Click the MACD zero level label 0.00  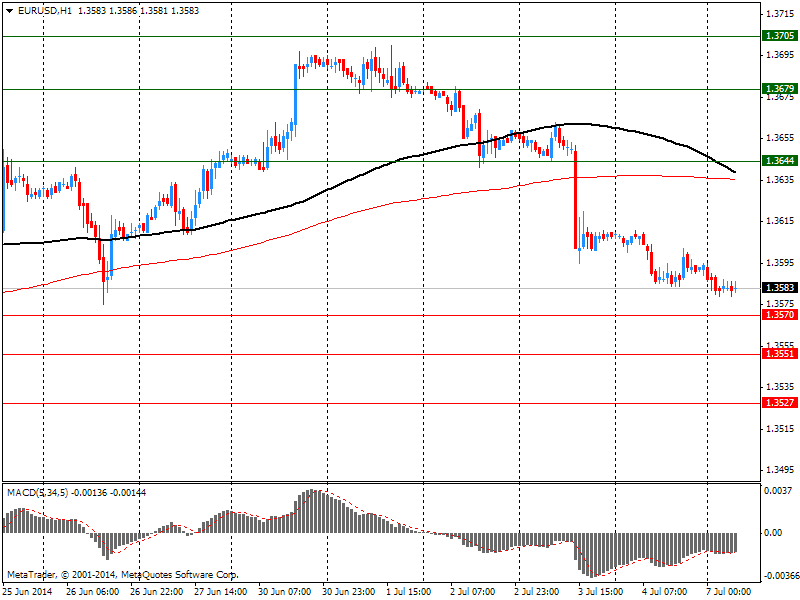773,533
